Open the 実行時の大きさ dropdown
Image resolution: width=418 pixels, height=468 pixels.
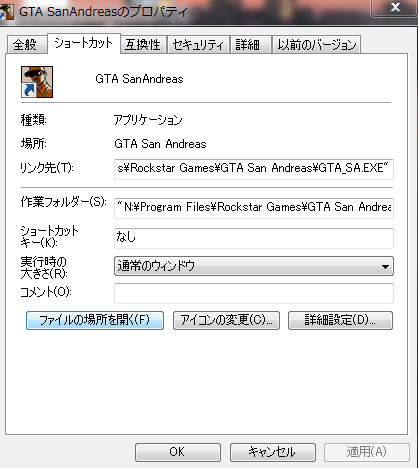point(254,266)
